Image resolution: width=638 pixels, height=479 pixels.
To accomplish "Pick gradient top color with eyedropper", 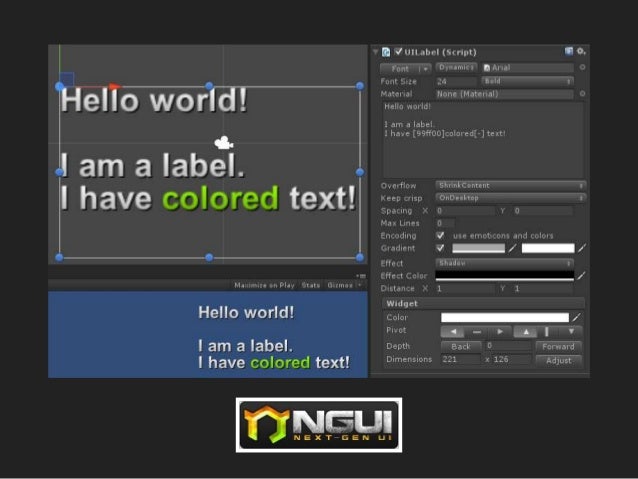I will pyautogui.click(x=513, y=248).
